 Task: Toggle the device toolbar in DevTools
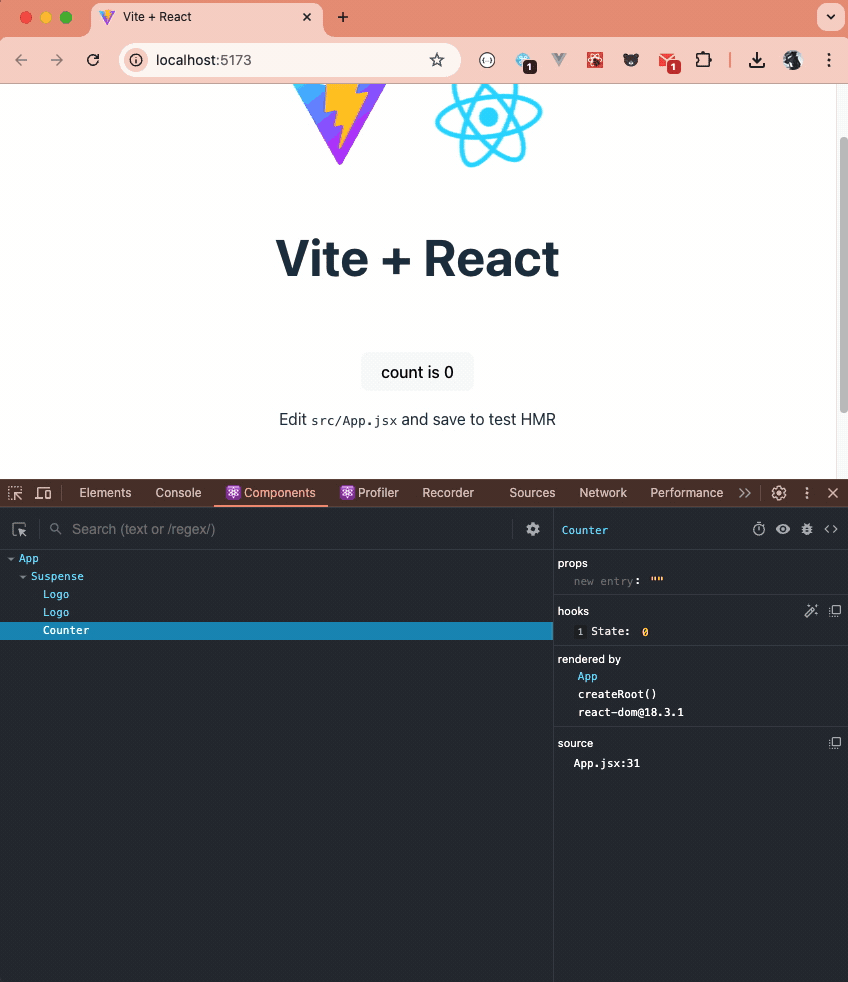[43, 493]
